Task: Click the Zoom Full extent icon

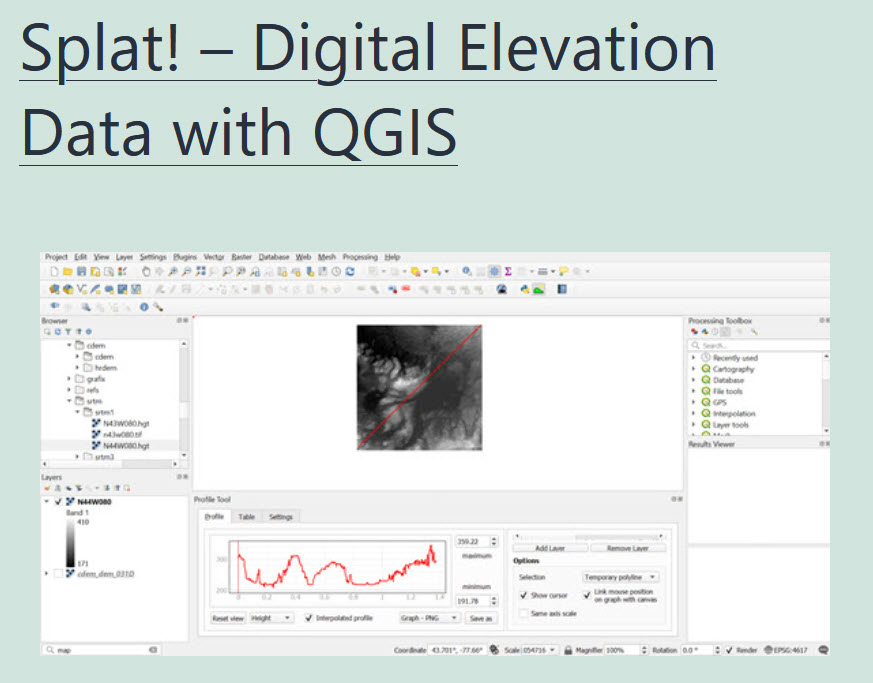Action: [x=201, y=271]
